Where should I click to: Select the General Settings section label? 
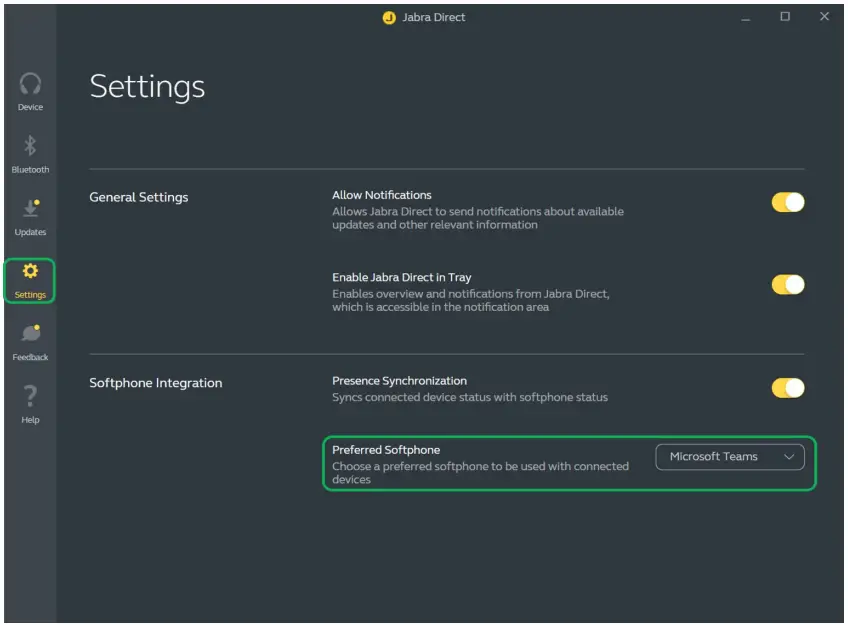[x=138, y=197]
